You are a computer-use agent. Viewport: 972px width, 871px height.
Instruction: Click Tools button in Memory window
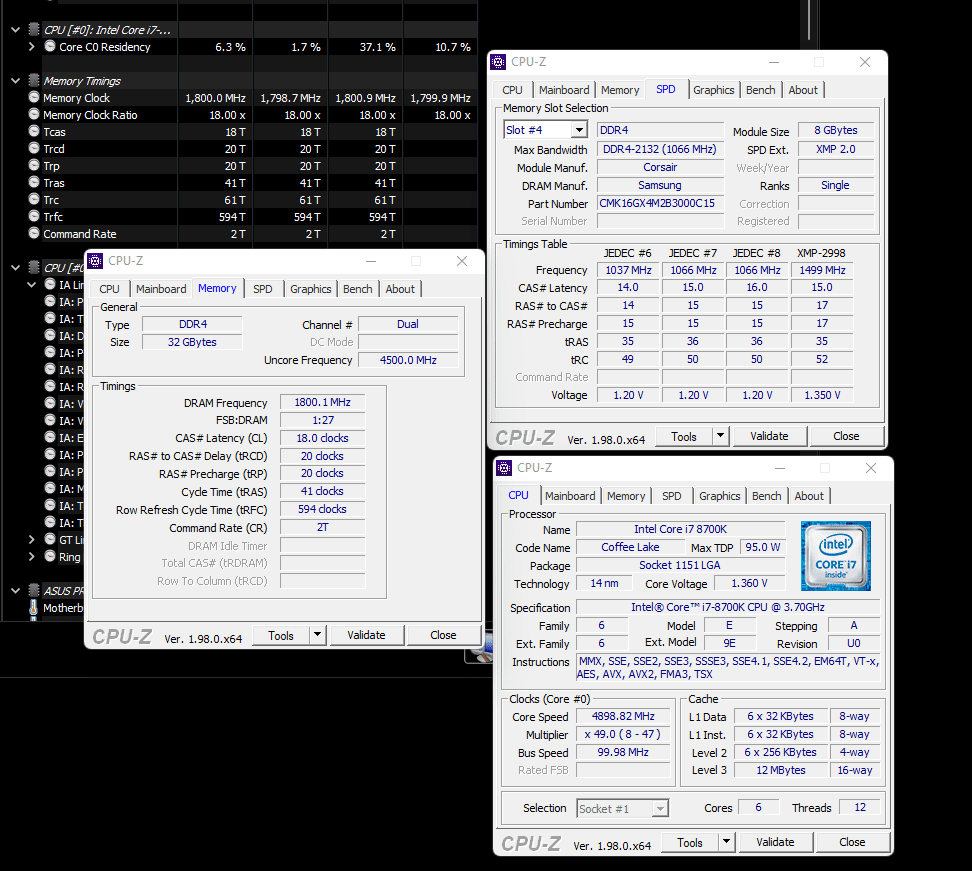[x=281, y=635]
